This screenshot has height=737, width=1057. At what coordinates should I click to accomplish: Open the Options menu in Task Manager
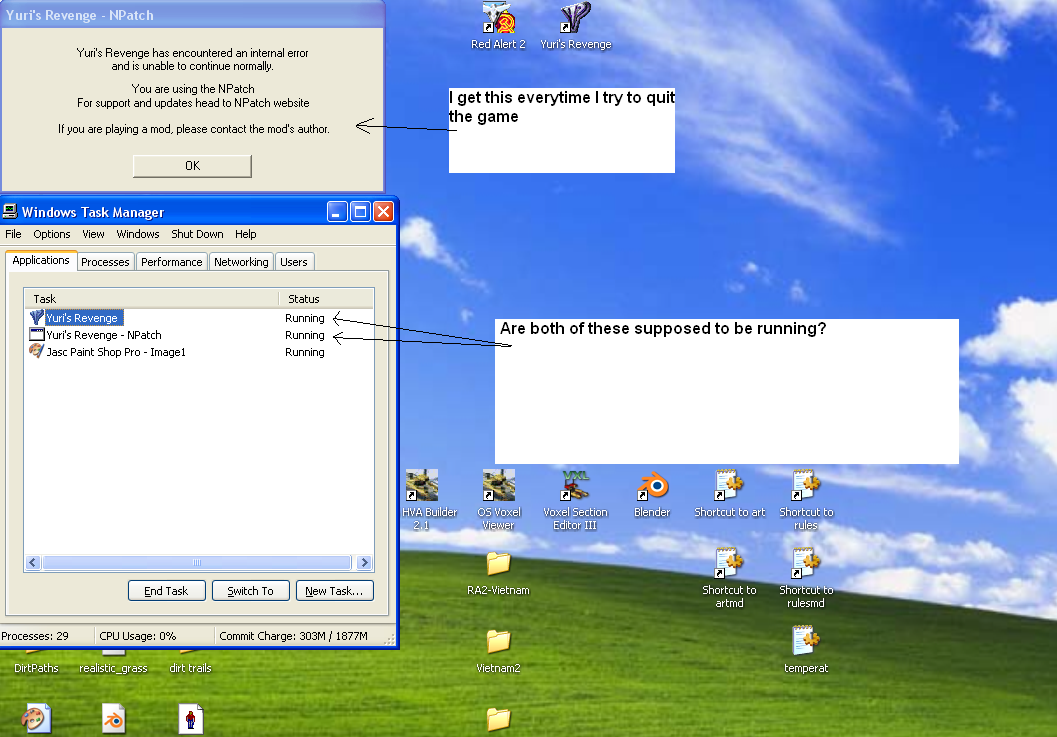[52, 234]
